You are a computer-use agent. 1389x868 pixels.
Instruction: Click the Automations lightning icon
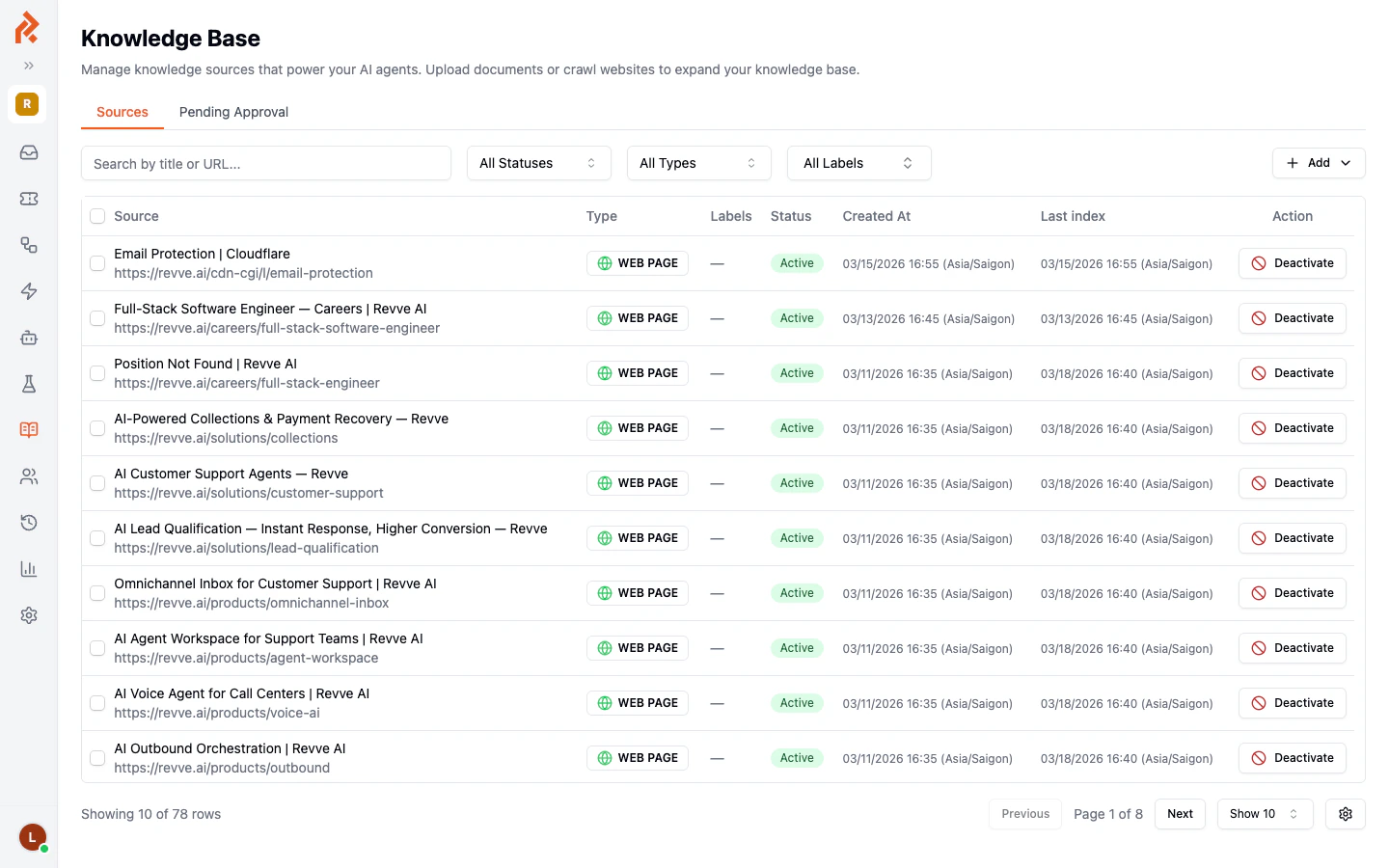tap(28, 291)
